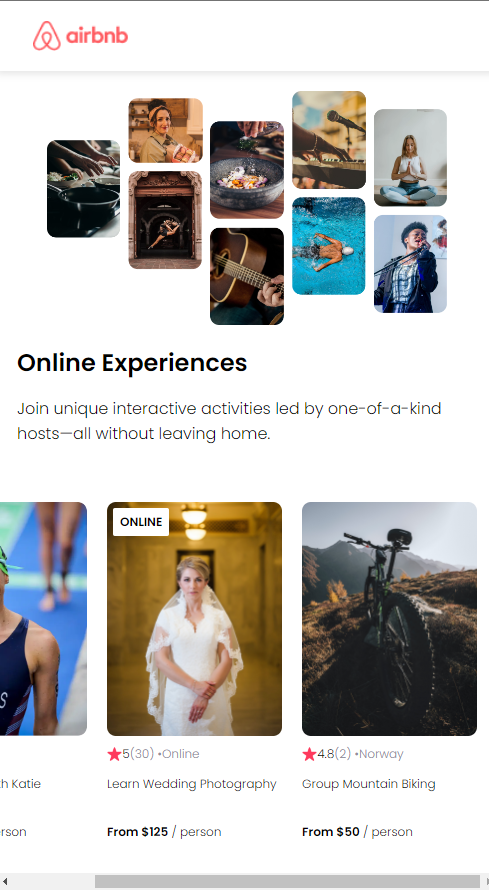489x891 pixels.
Task: Open the Group Mountain Biking title
Action: (369, 784)
